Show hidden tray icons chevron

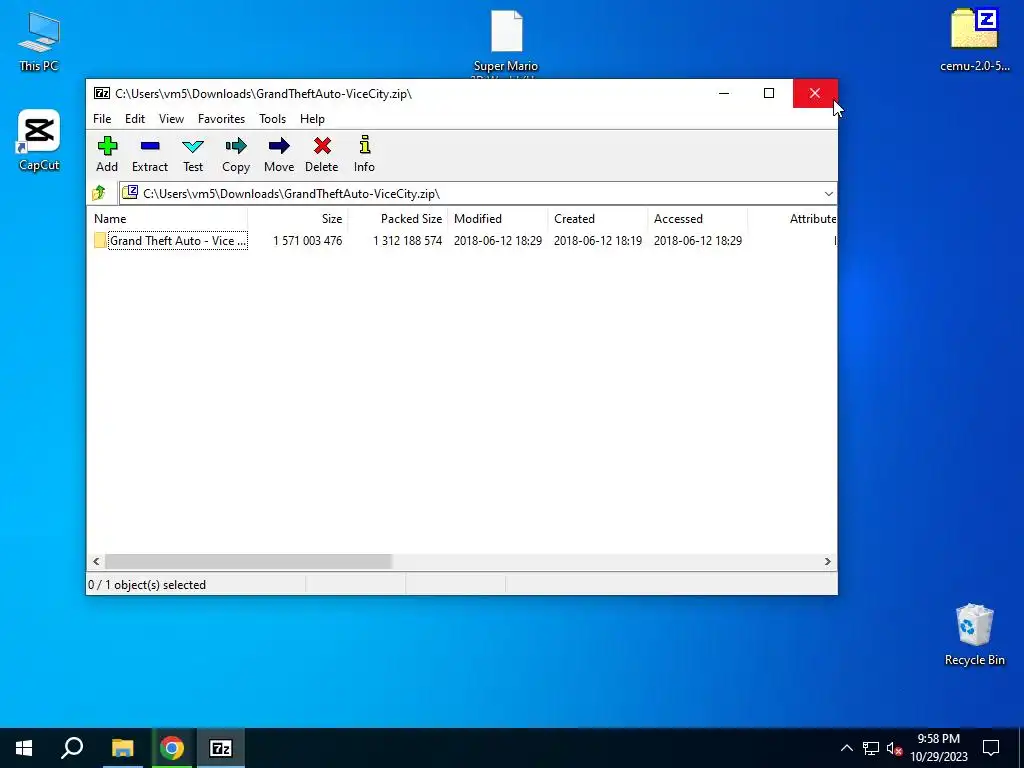846,748
